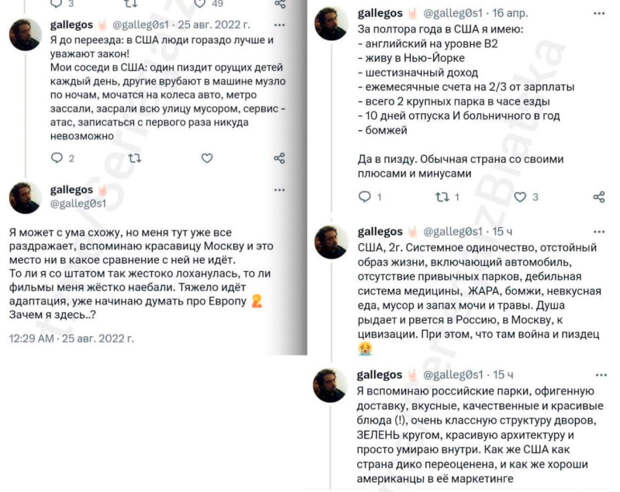Like the tweet about neighbors in the USA

coord(207,158)
